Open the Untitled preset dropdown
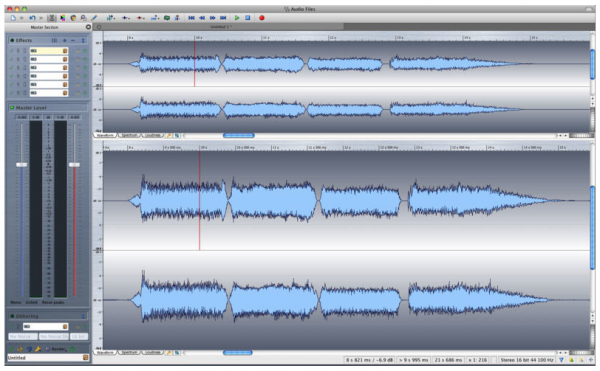This screenshot has height=371, width=600. (86, 358)
